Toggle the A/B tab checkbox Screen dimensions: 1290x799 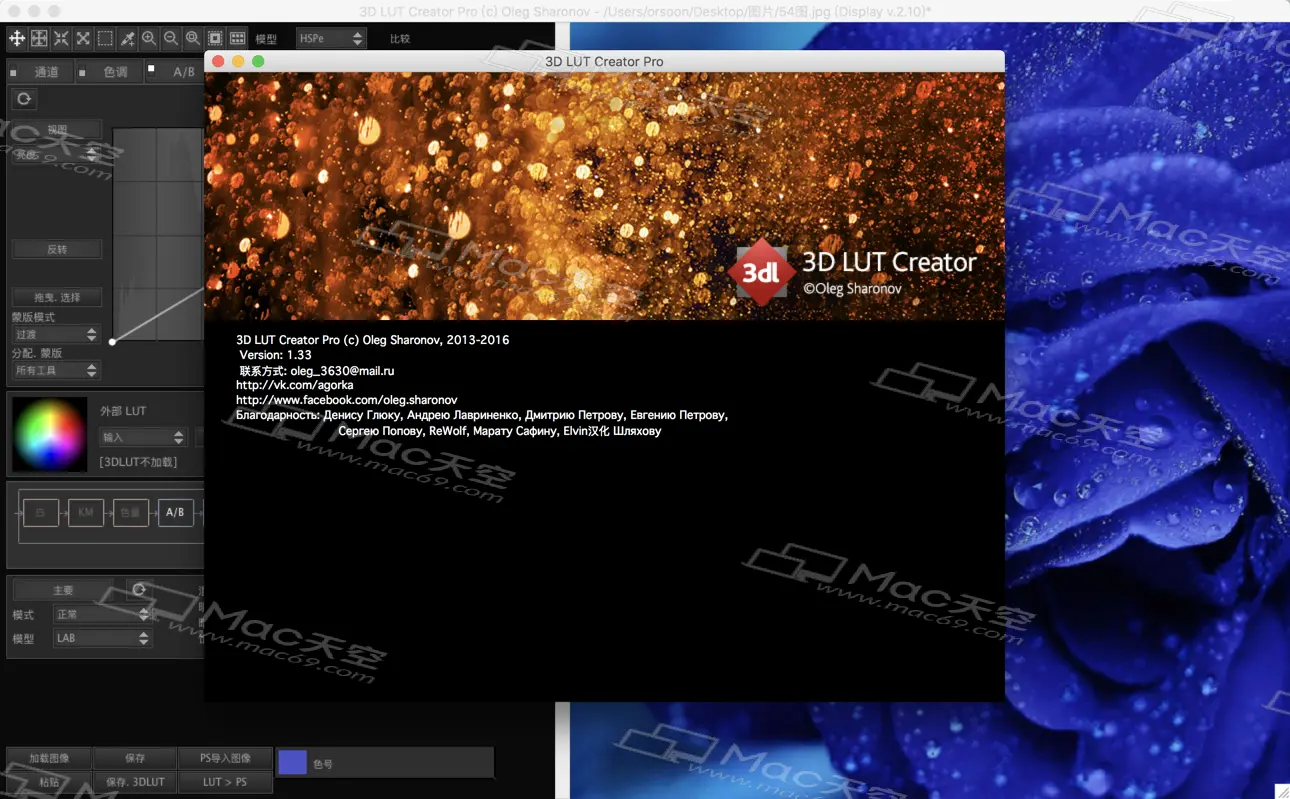pos(152,69)
